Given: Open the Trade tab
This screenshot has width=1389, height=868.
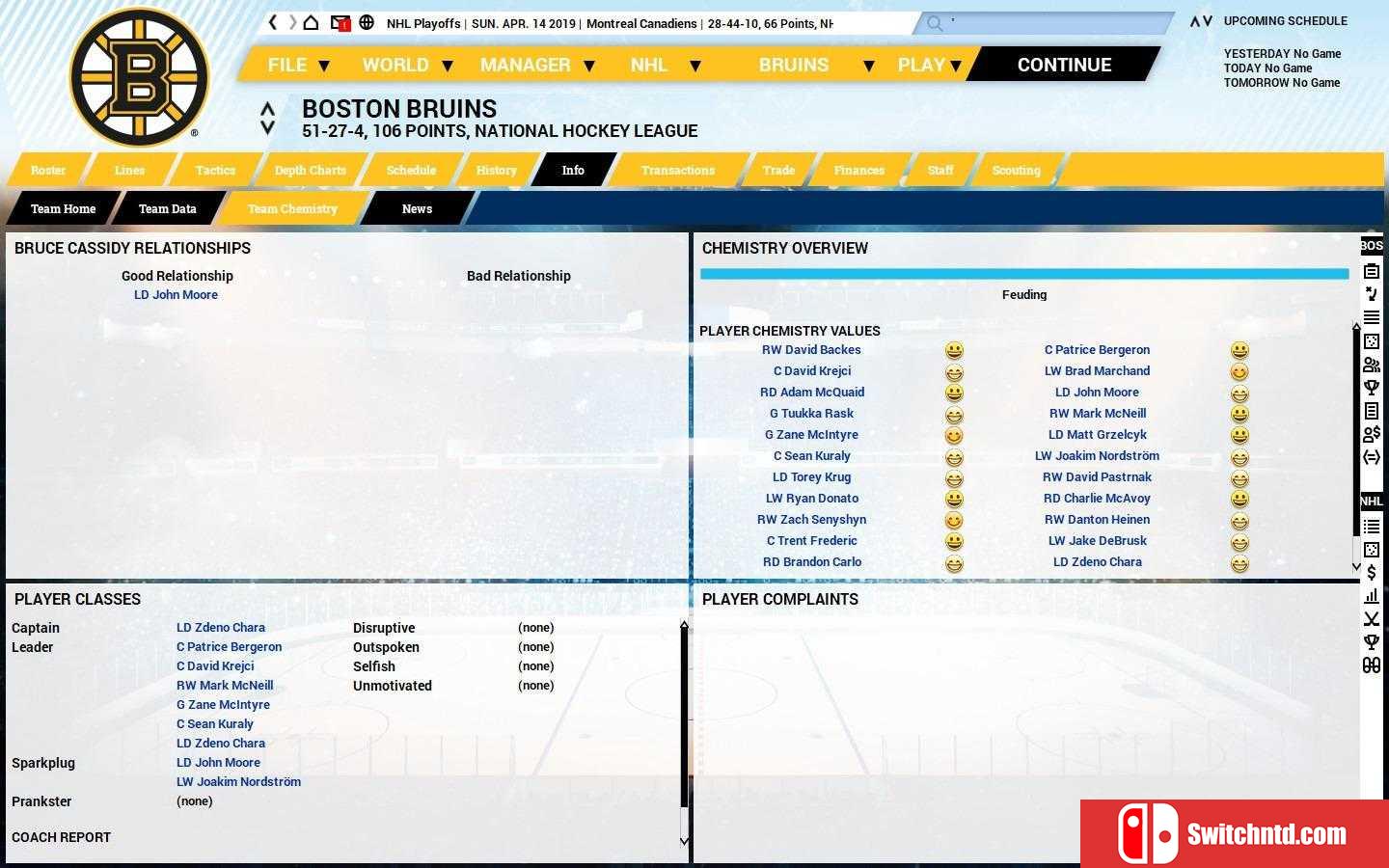Looking at the screenshot, I should [x=778, y=170].
